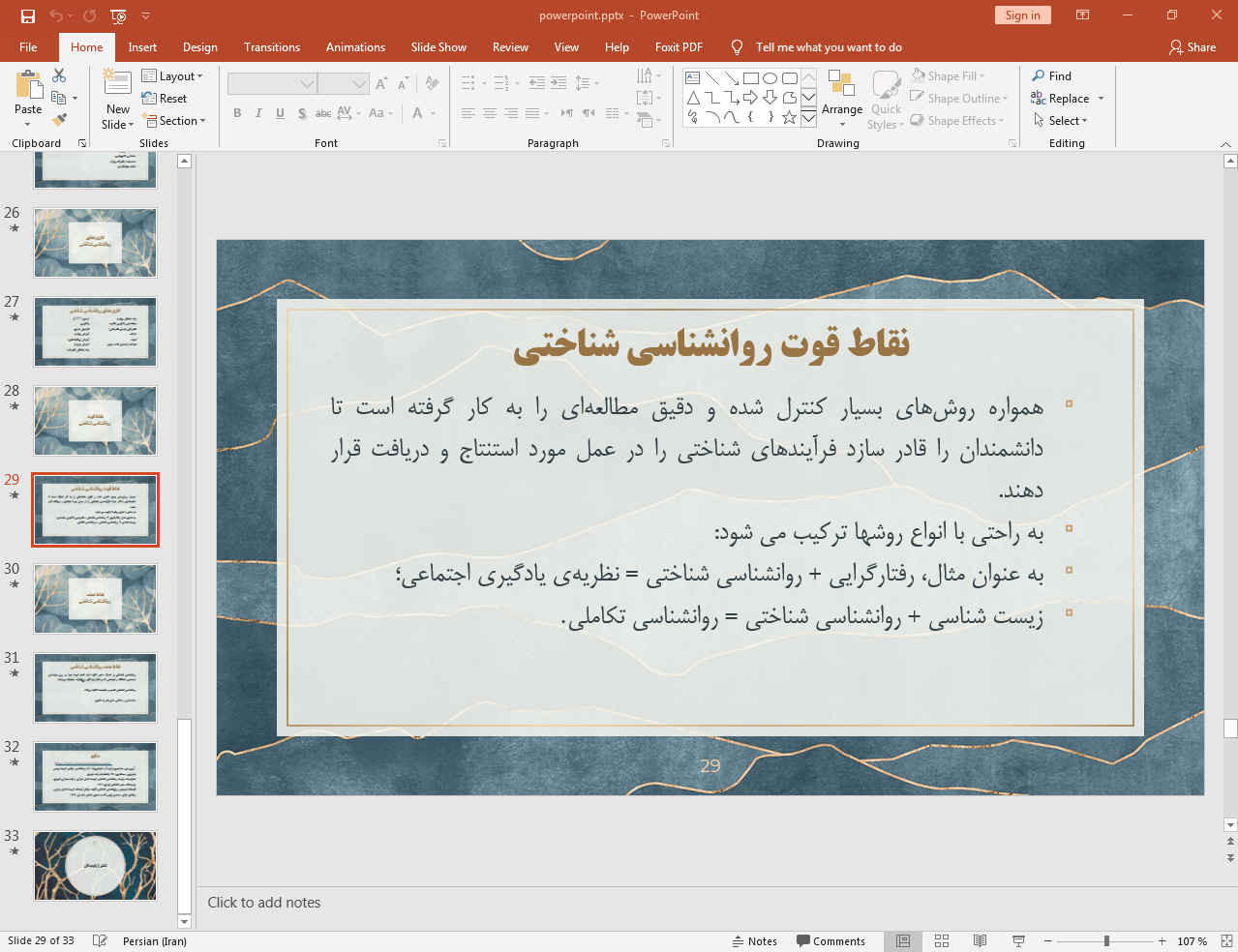Image resolution: width=1238 pixels, height=952 pixels.
Task: Fit slide to current window
Action: 1226,941
